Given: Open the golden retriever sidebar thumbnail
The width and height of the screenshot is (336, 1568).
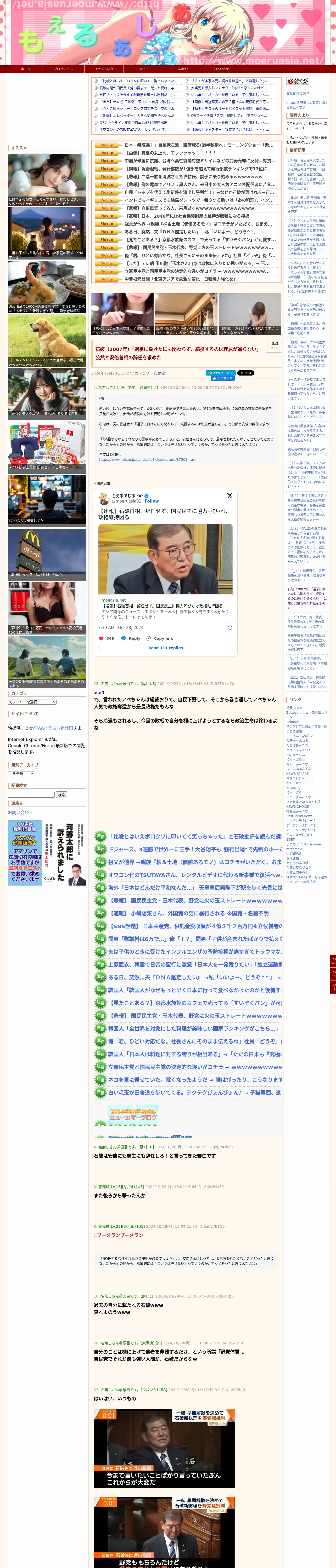Looking at the screenshot, I should 47,341.
